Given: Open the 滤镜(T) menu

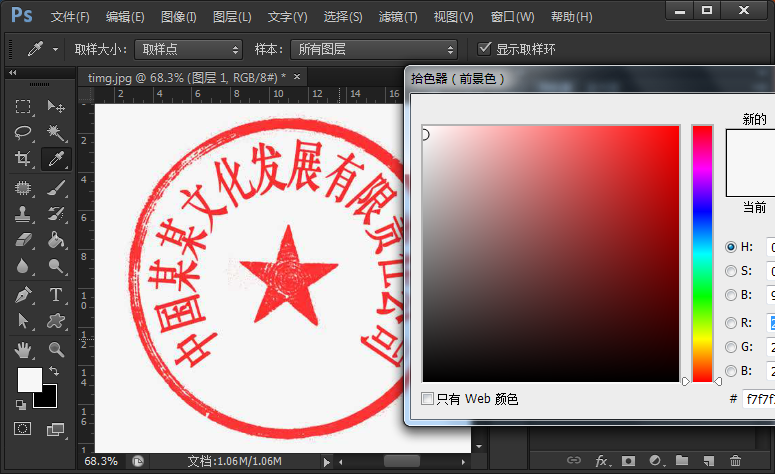Looking at the screenshot, I should coord(398,17).
